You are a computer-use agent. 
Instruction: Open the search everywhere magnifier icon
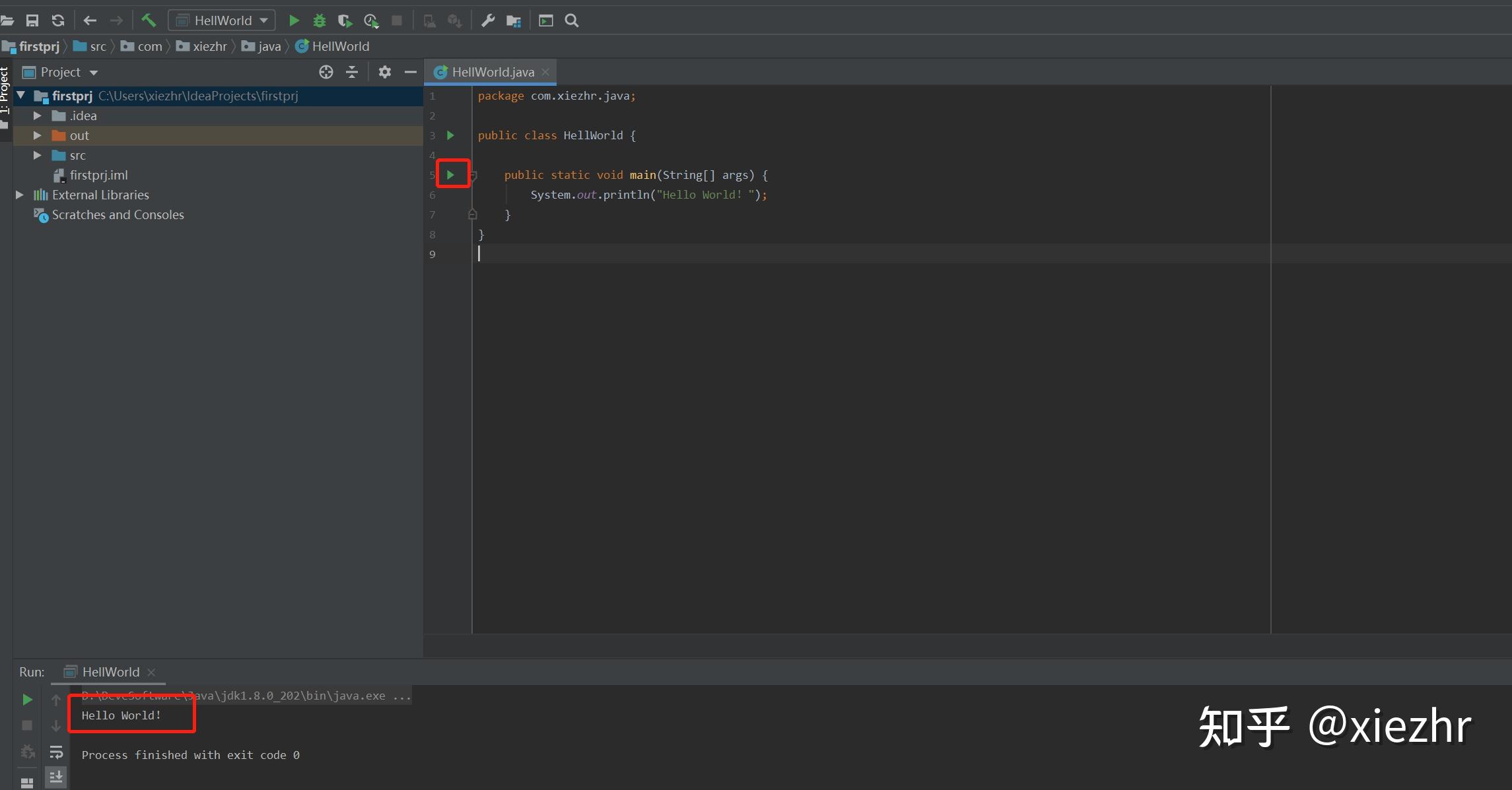(x=571, y=20)
